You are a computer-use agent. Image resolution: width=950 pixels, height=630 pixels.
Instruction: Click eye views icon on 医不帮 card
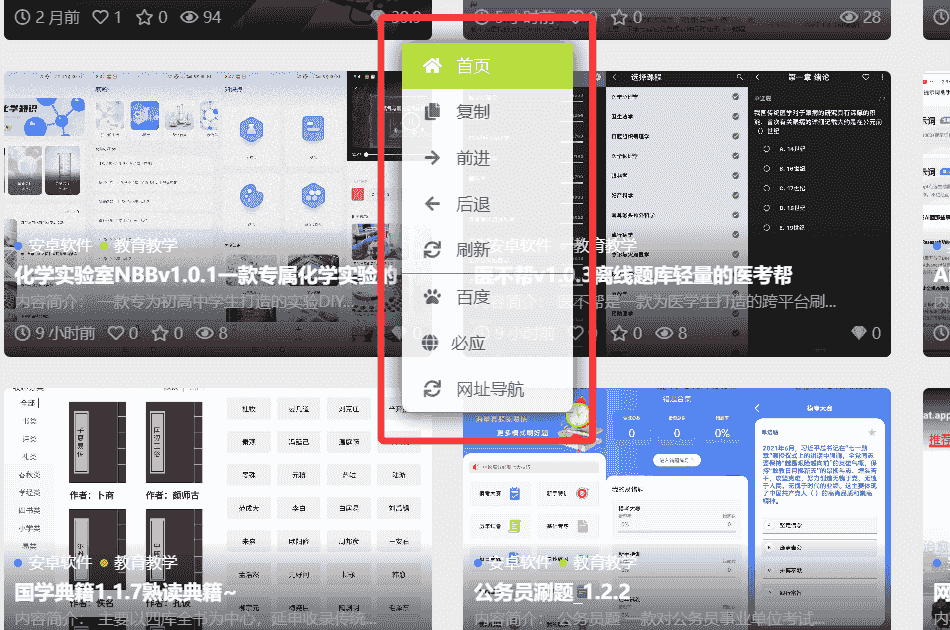point(664,333)
